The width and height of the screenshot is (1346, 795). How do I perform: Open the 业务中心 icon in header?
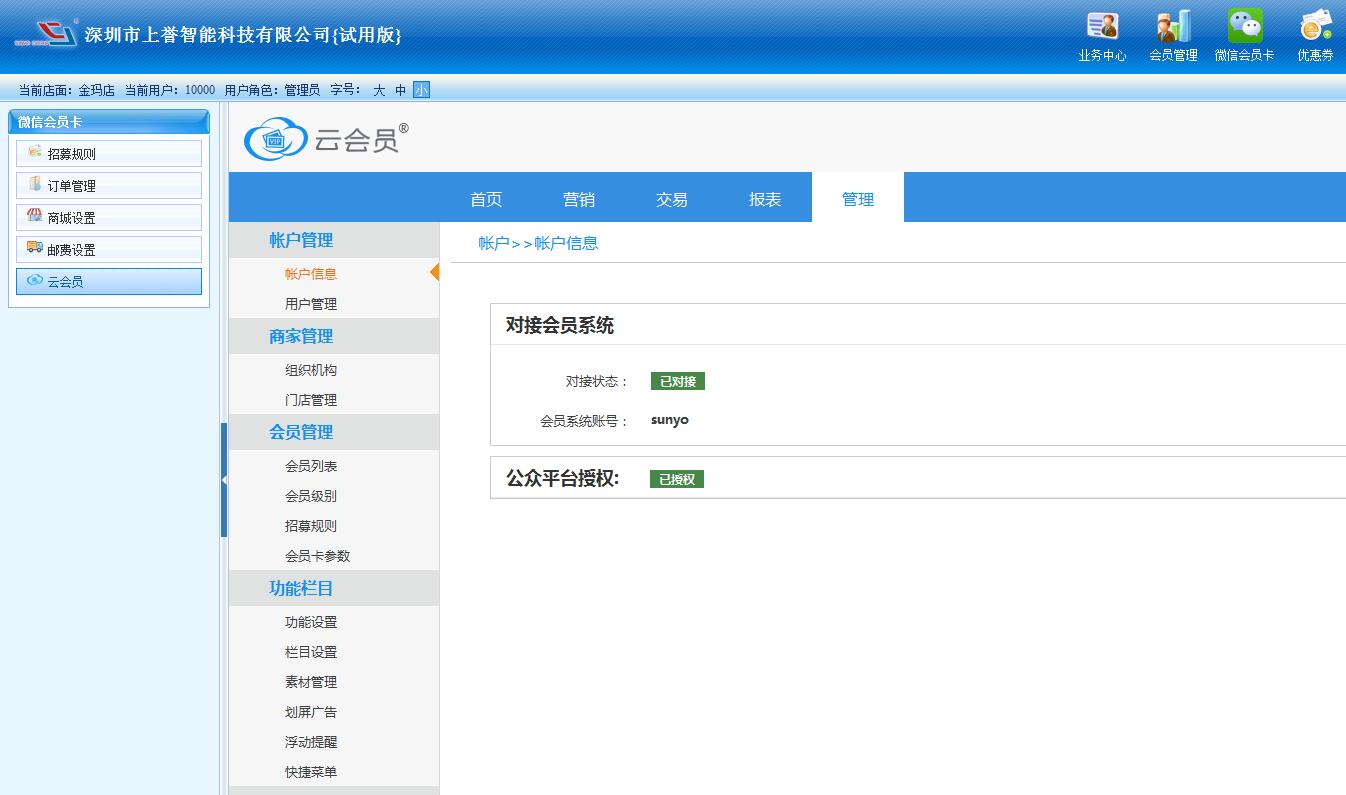click(x=1102, y=35)
